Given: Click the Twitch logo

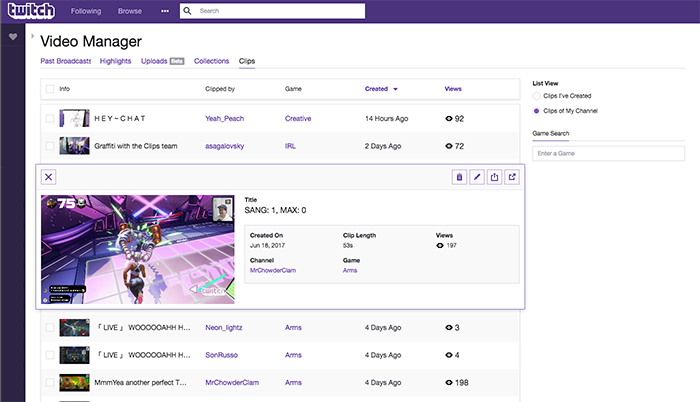Looking at the screenshot, I should (32, 11).
